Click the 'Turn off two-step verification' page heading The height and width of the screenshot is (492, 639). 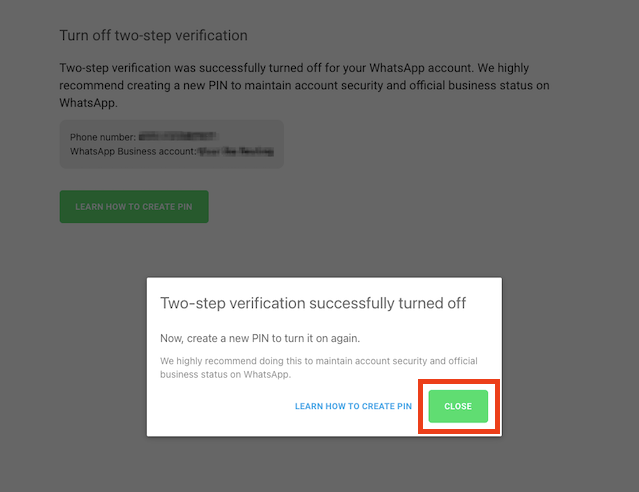coord(153,36)
